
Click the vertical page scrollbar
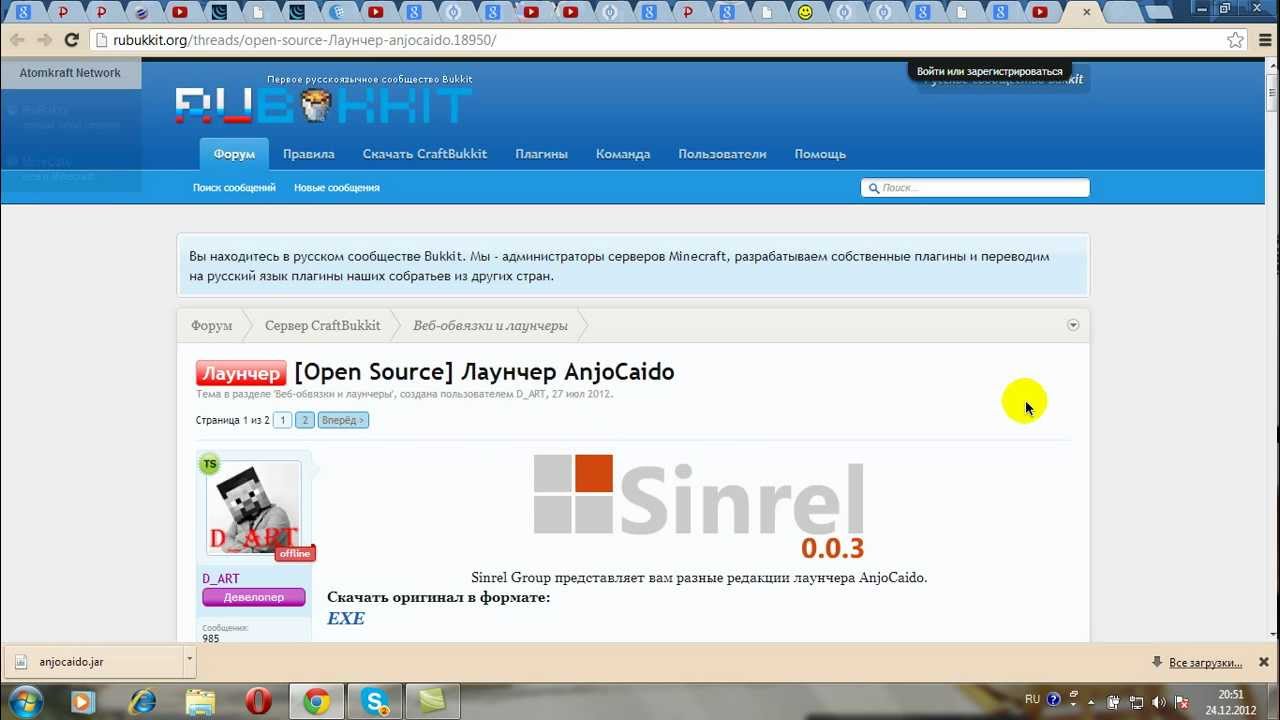1272,350
